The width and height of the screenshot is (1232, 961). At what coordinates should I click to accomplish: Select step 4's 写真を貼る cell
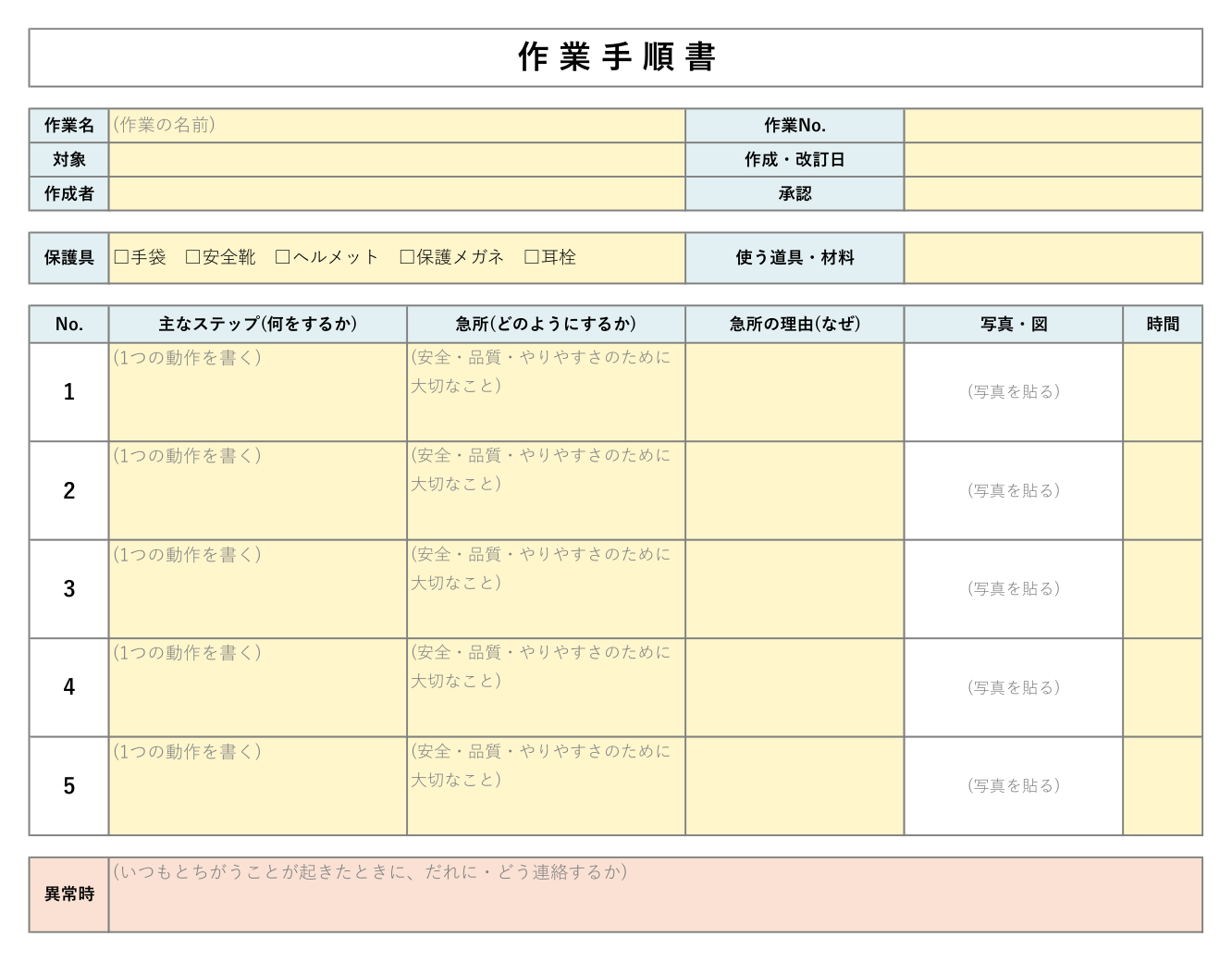(1014, 687)
